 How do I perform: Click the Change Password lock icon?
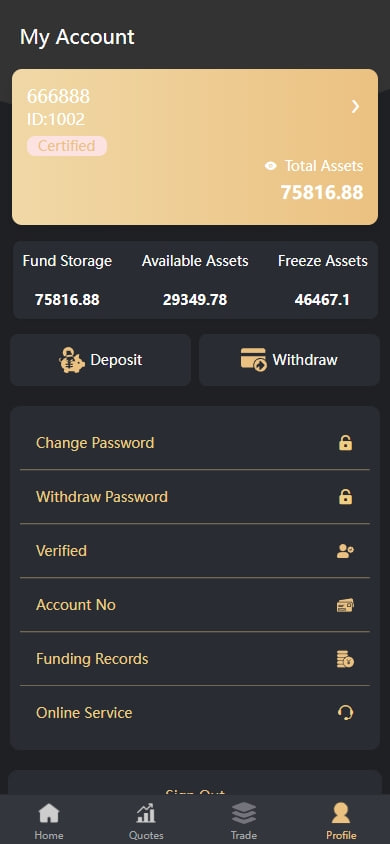(x=345, y=443)
